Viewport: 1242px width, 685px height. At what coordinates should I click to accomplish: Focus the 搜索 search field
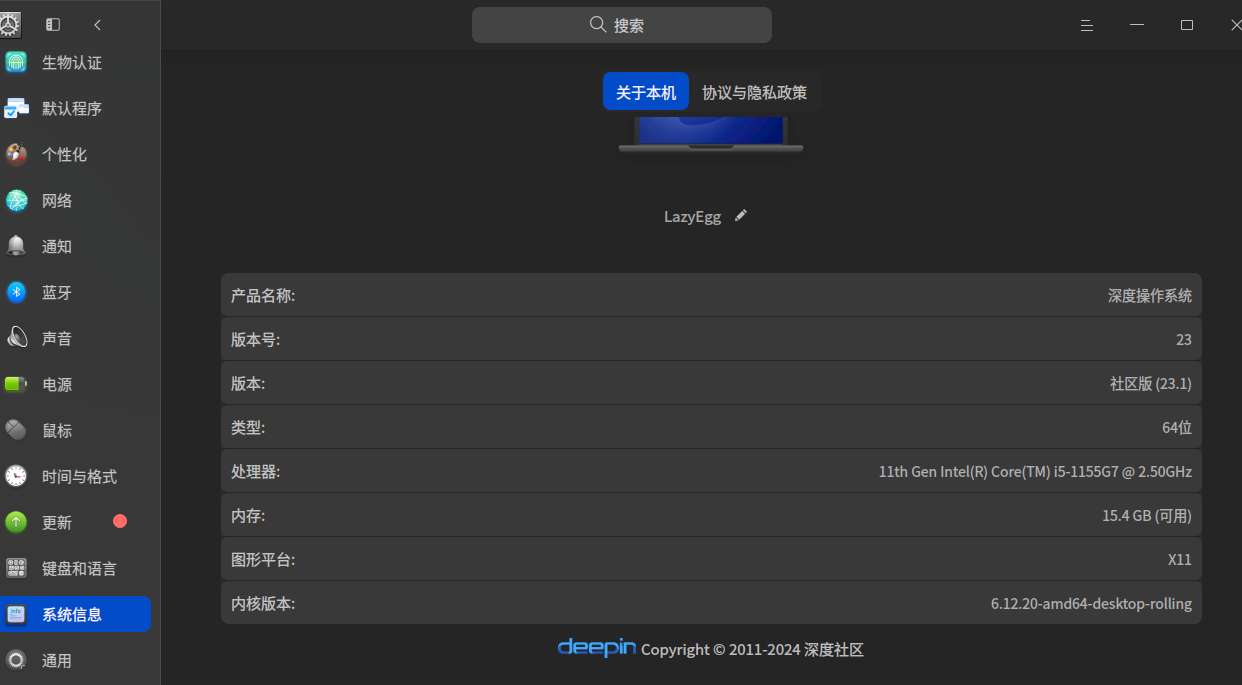622,25
